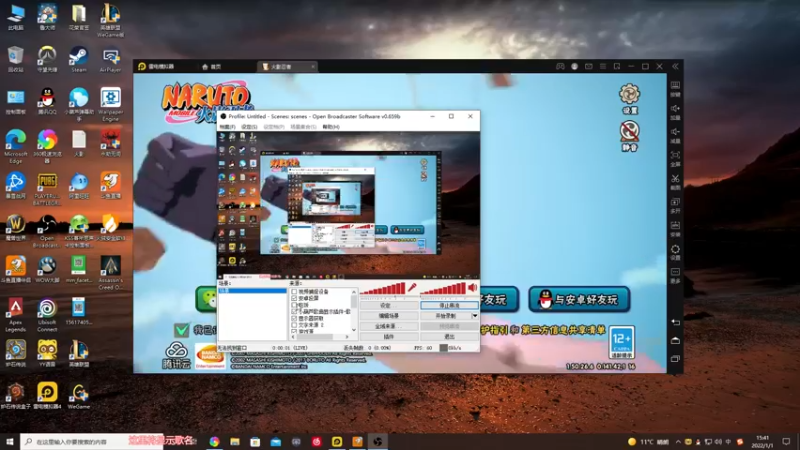
Task: Click the 12+ age rating badge
Action: pos(621,342)
